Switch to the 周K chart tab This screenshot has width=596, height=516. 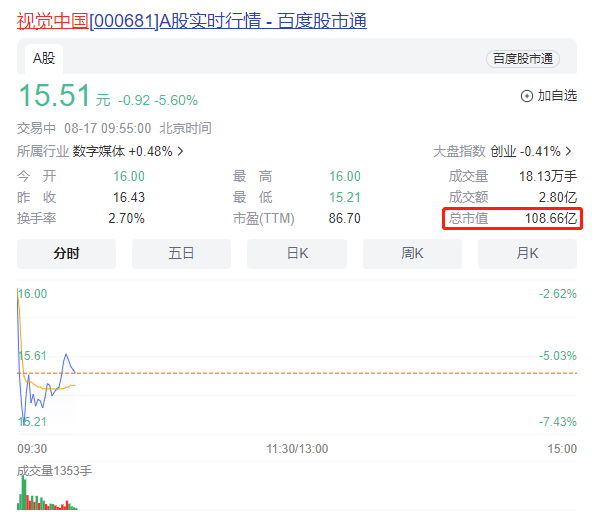point(412,253)
